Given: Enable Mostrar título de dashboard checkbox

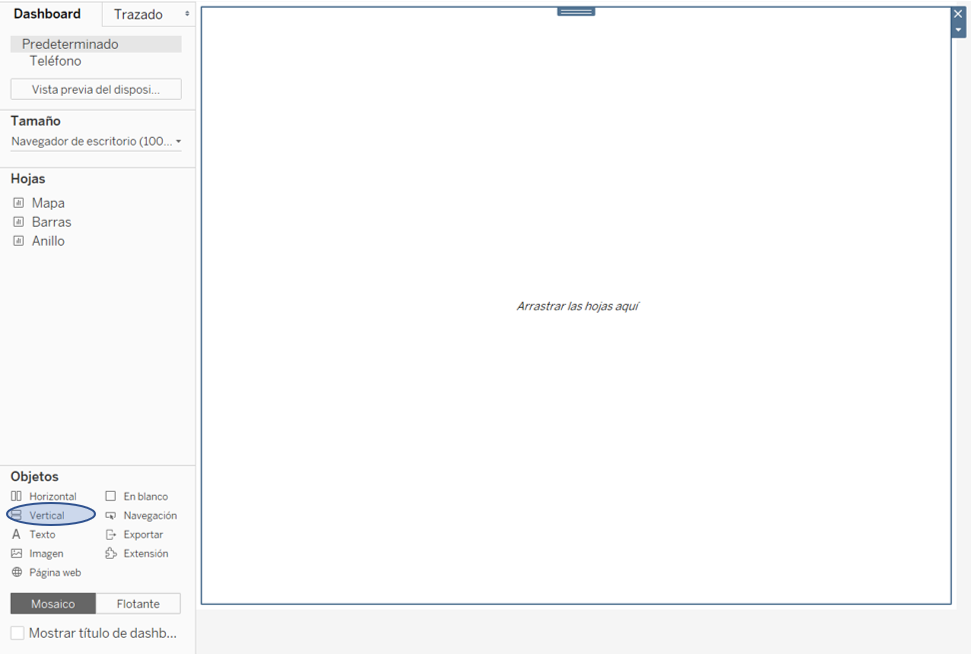Looking at the screenshot, I should pos(18,633).
